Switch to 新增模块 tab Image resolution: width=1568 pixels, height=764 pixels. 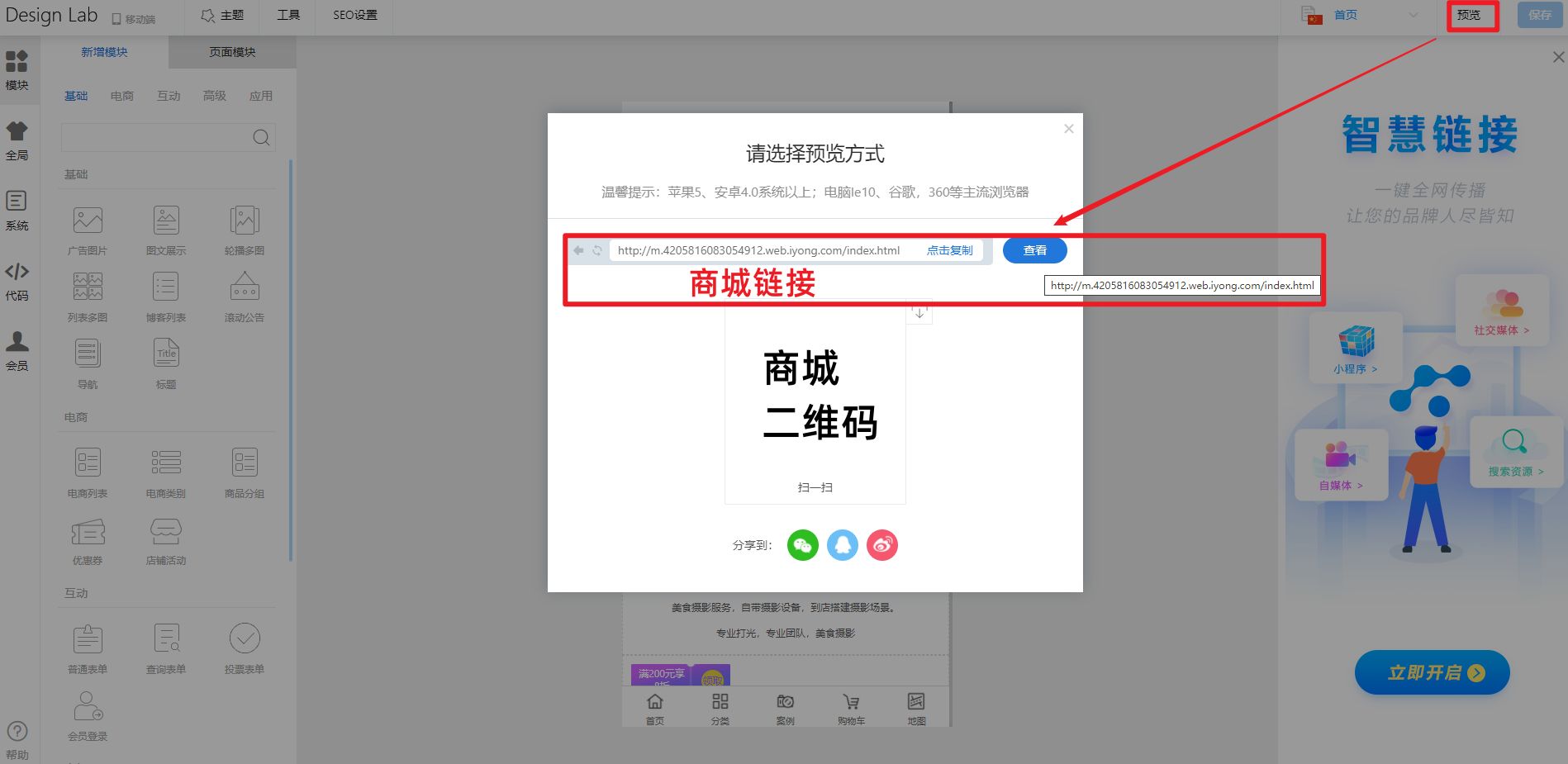click(x=104, y=52)
